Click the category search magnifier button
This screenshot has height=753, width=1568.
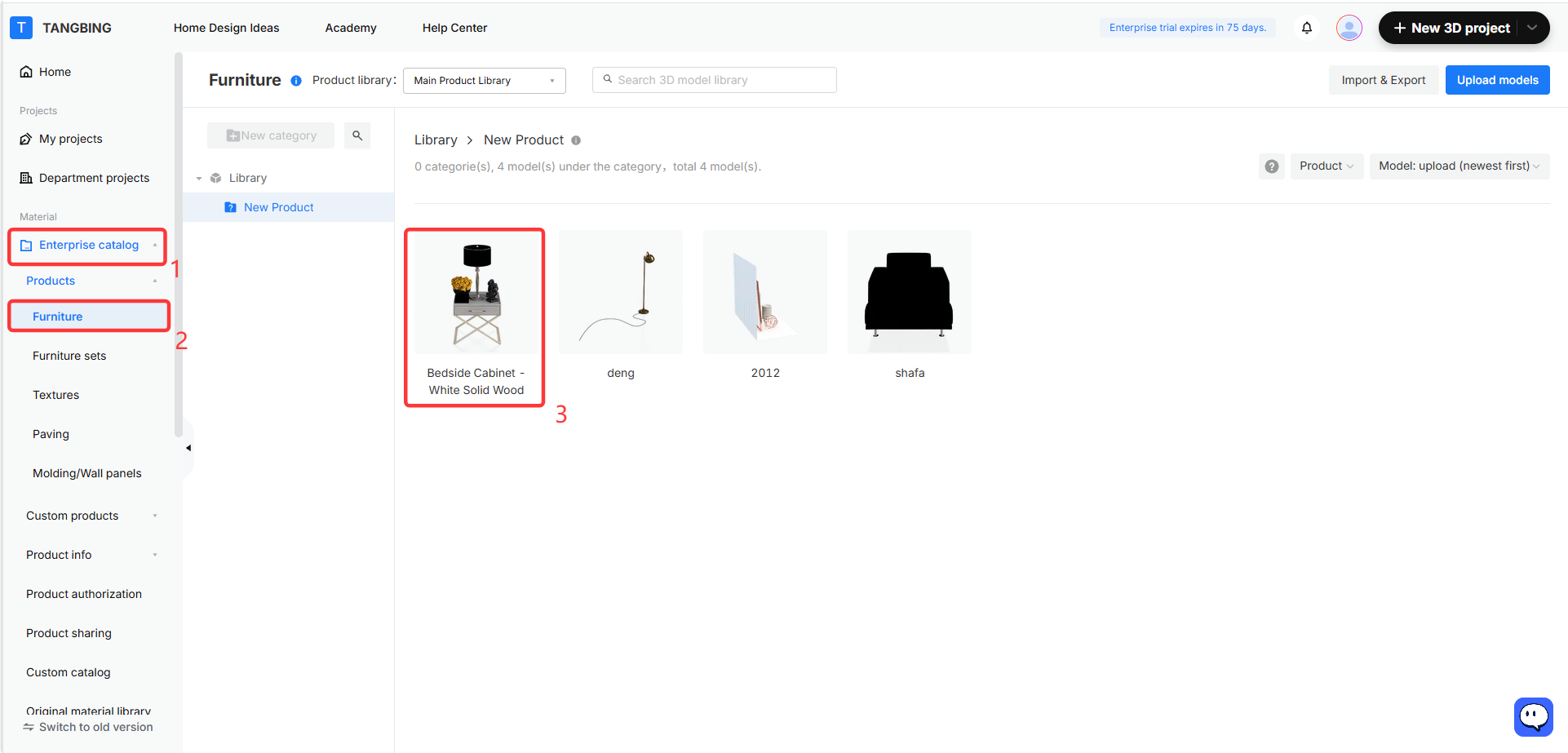(357, 135)
